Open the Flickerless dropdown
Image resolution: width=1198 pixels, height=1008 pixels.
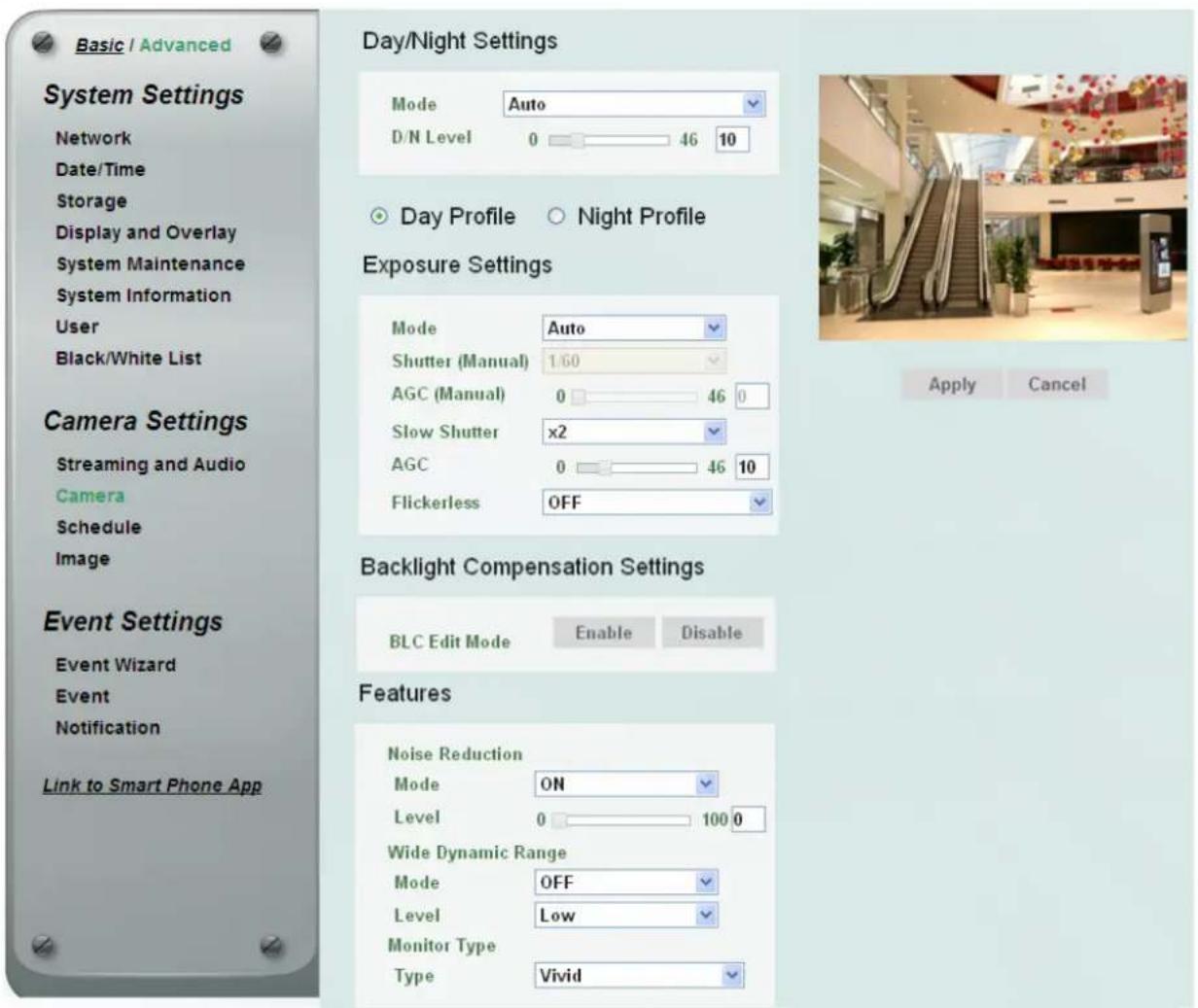[656, 503]
